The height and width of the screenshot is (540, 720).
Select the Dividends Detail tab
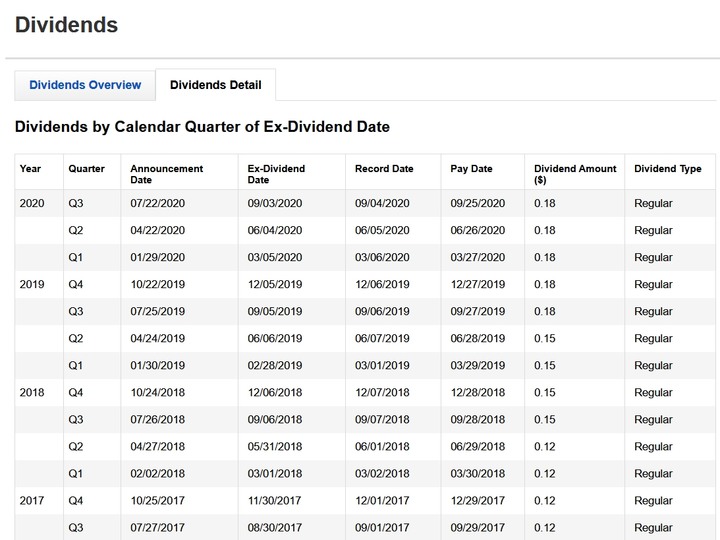[216, 85]
